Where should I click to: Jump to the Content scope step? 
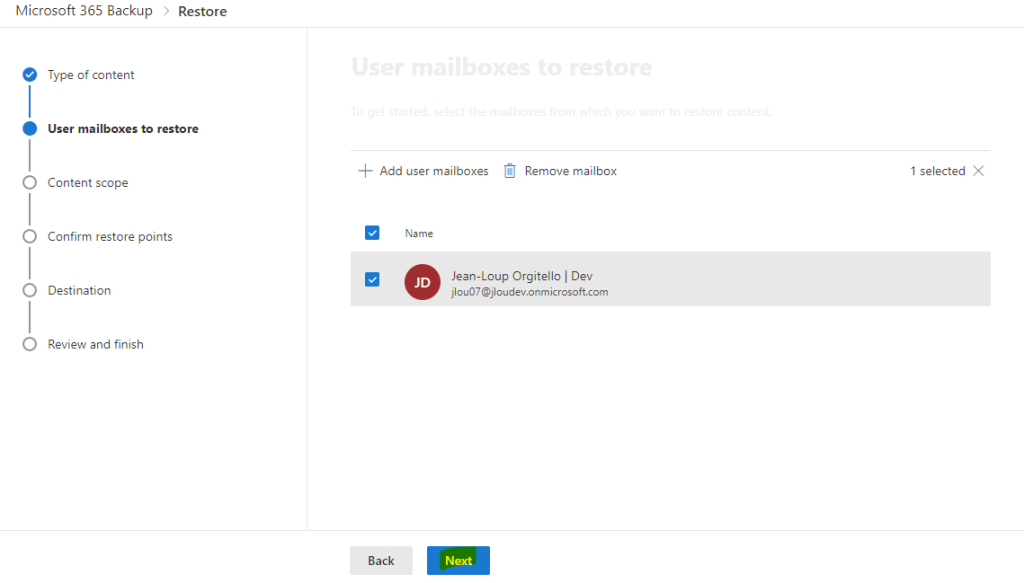[88, 183]
